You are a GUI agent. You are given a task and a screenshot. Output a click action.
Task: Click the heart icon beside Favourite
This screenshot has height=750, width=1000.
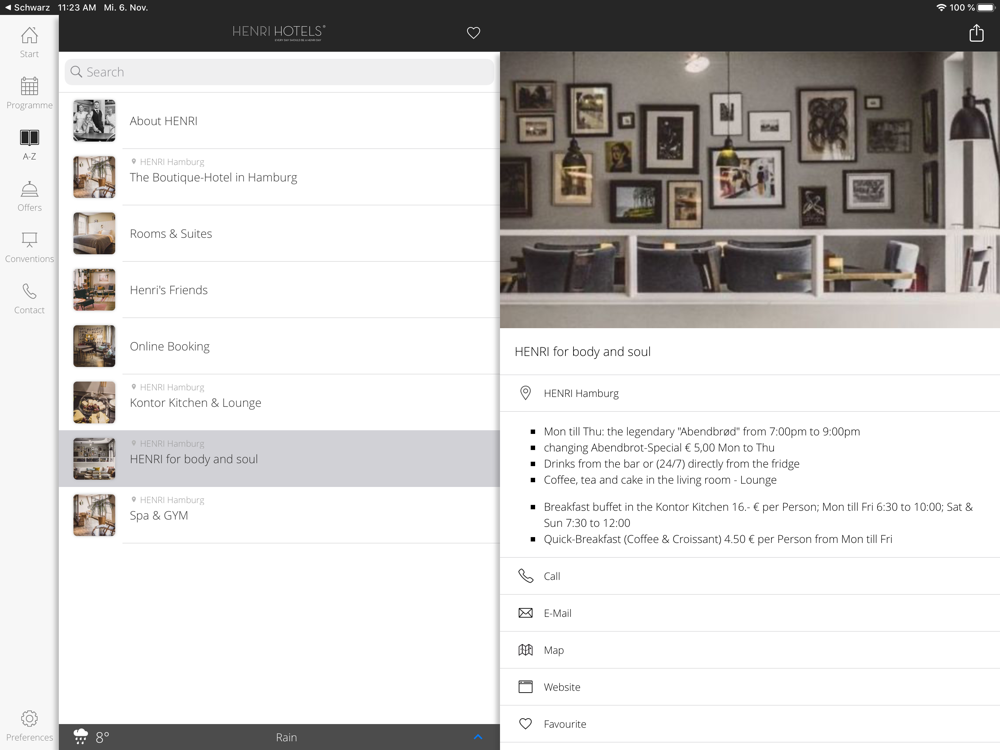coord(526,724)
